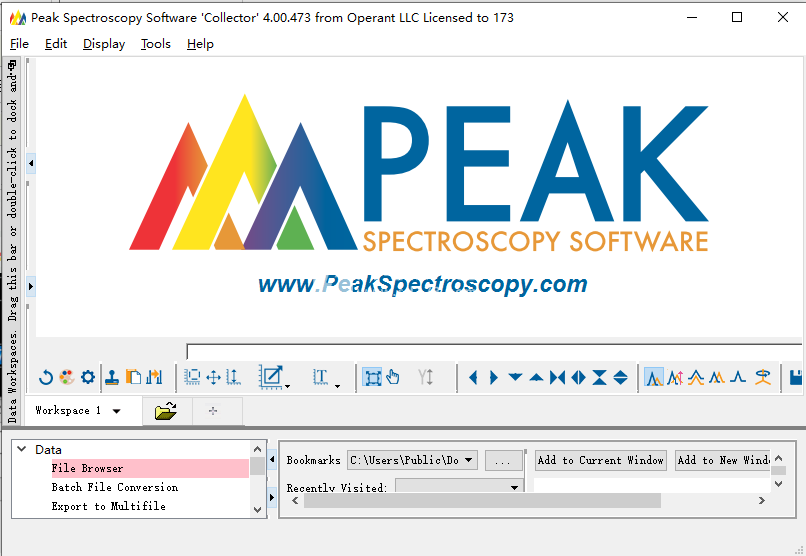
Task: Click the file browser scroll left arrow
Action: [x=295, y=501]
